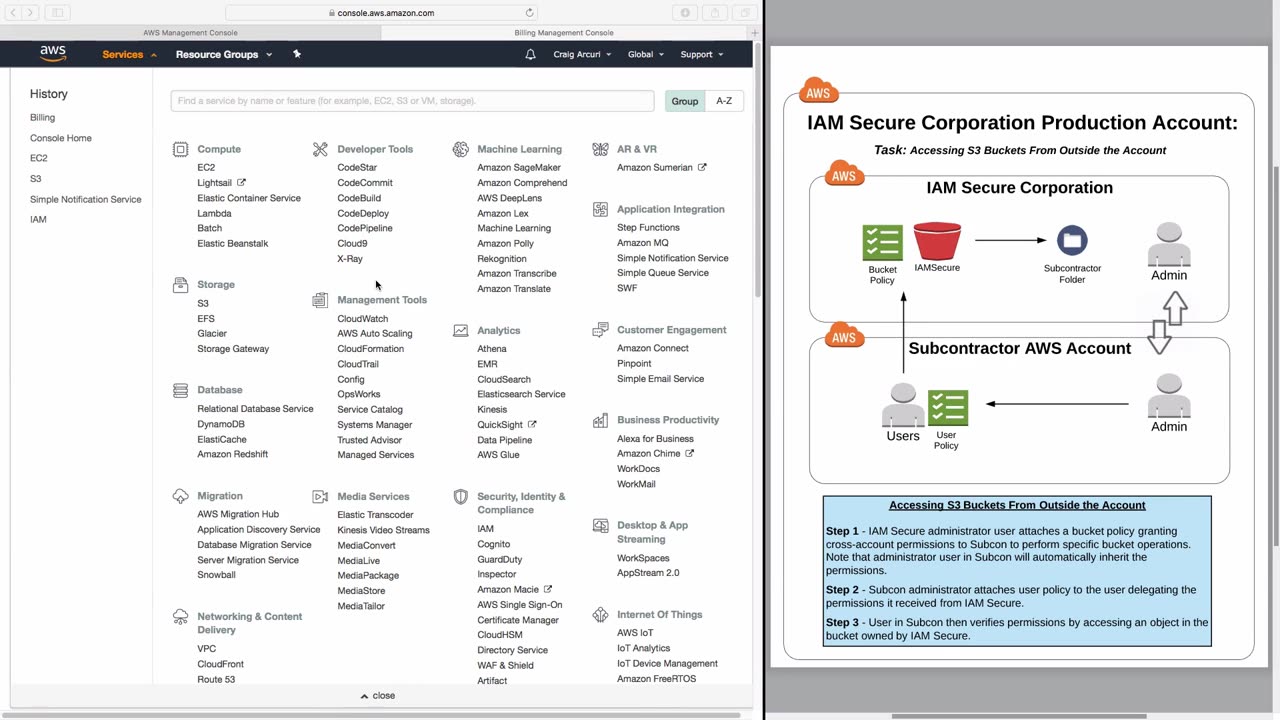Open Billing from History list
This screenshot has height=720, width=1280.
pos(42,117)
